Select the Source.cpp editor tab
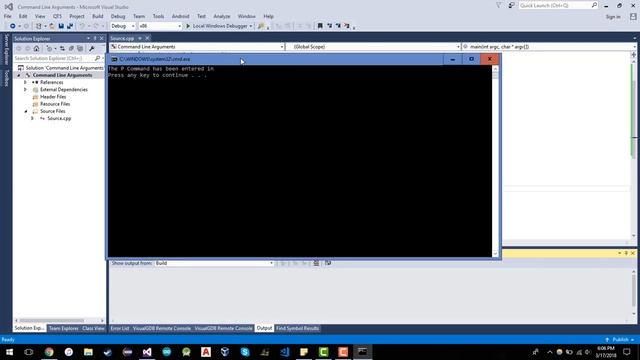 click(x=122, y=38)
